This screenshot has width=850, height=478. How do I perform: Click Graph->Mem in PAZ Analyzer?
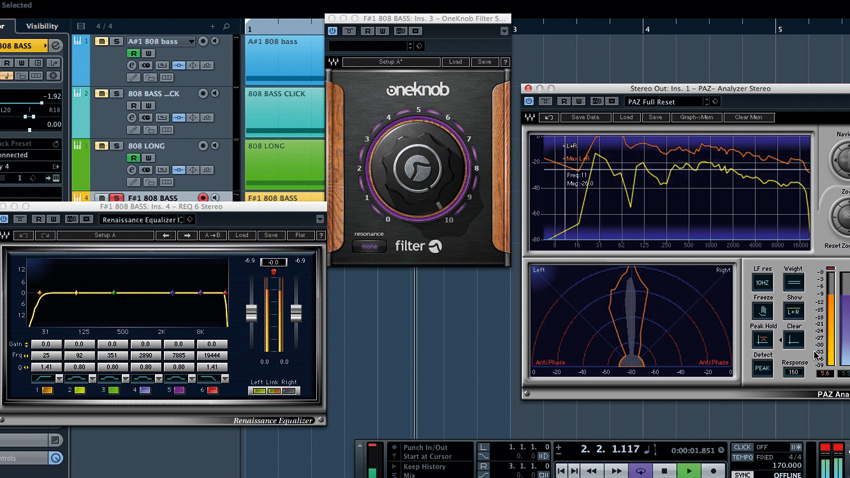(x=696, y=117)
